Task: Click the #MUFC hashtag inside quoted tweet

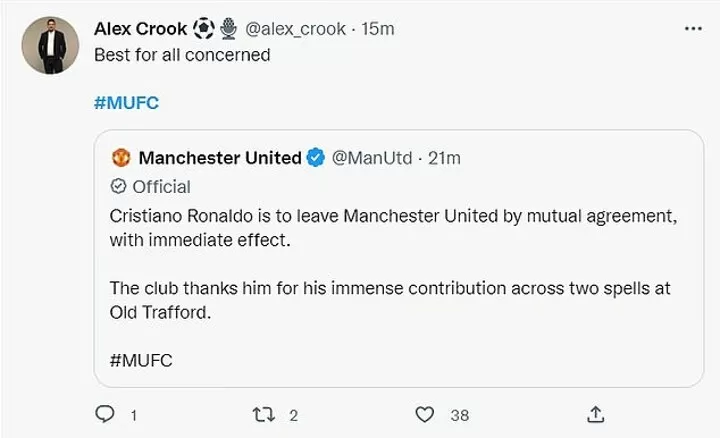Action: point(141,360)
